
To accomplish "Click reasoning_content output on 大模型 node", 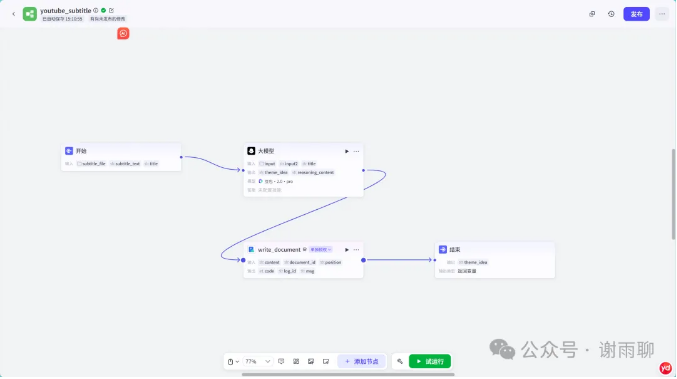I will click(313, 172).
